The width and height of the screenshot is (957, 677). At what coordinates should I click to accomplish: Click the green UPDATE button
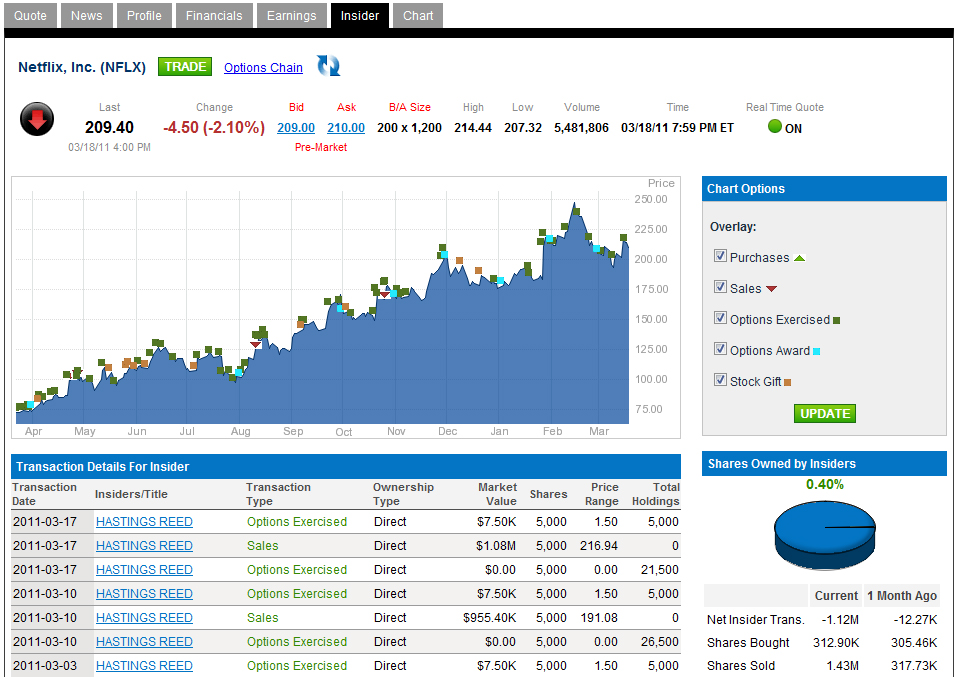pos(825,413)
